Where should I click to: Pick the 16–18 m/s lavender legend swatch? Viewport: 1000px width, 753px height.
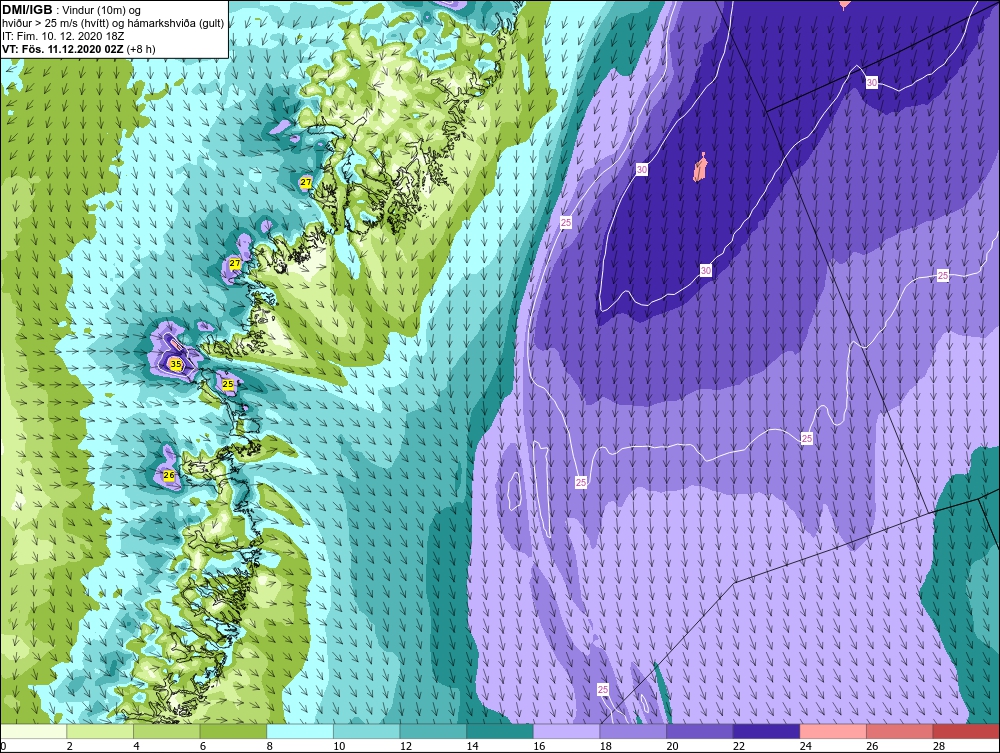point(566,731)
